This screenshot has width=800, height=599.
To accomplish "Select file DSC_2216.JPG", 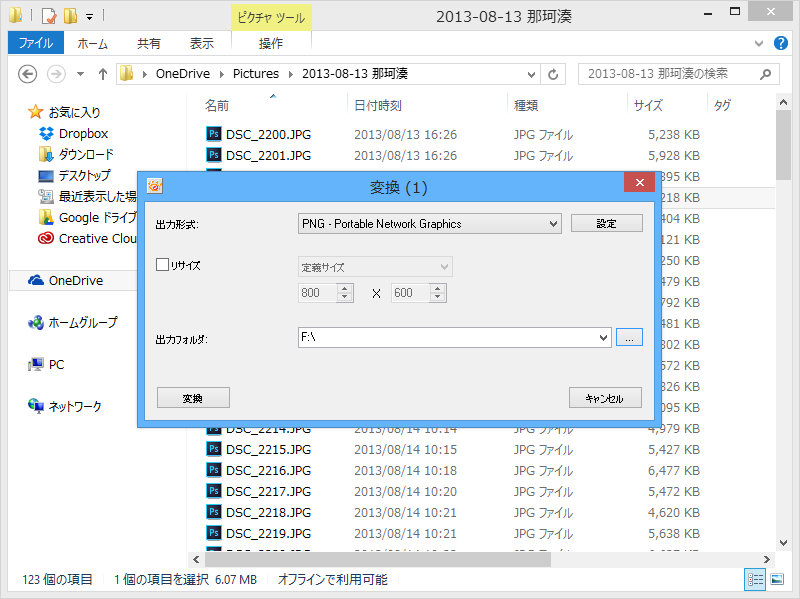I will coord(269,470).
